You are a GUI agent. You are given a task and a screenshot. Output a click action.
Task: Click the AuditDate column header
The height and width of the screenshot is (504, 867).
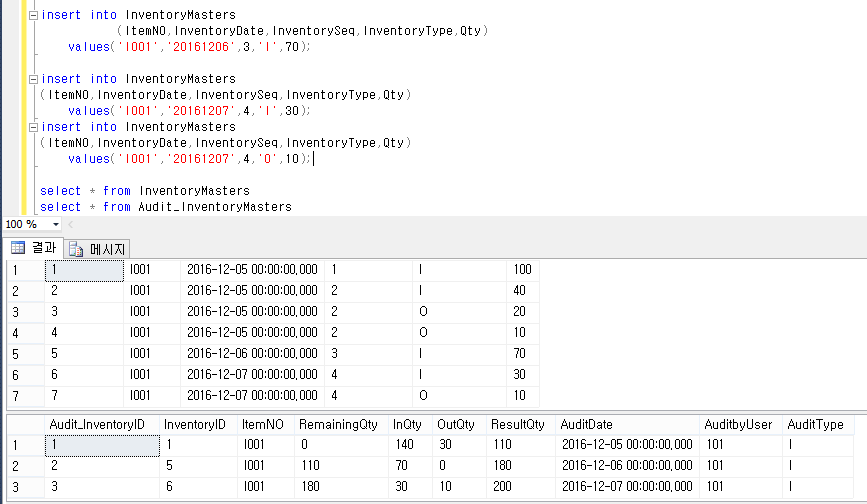point(587,424)
